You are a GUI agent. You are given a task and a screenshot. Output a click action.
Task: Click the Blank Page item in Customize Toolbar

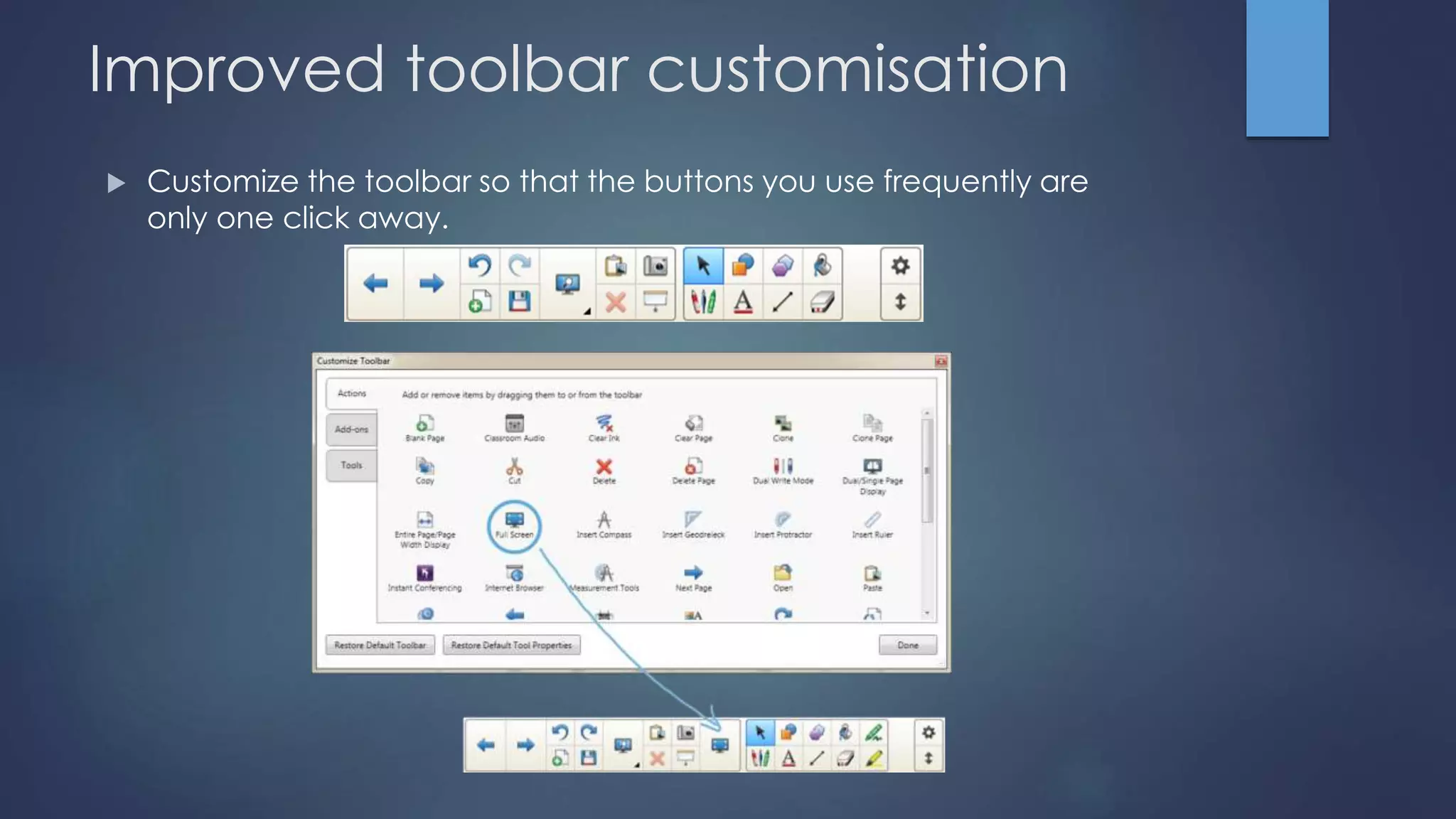[x=425, y=429]
